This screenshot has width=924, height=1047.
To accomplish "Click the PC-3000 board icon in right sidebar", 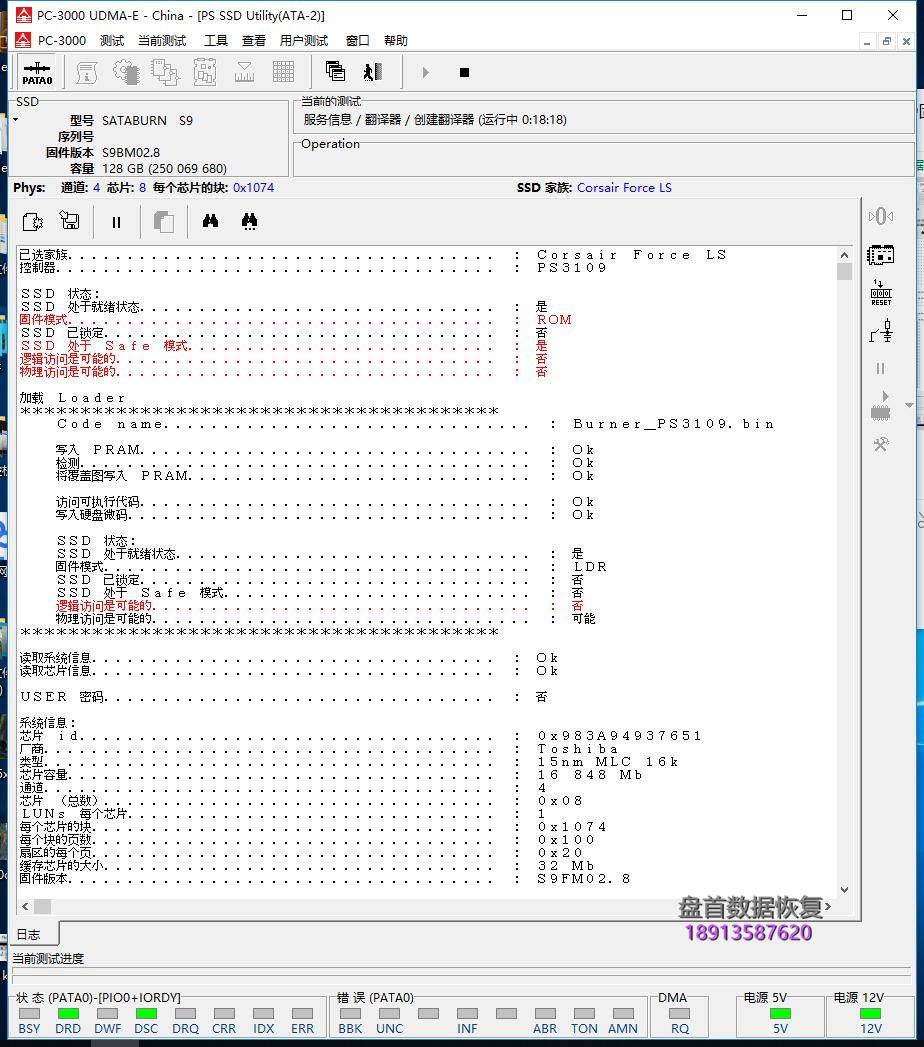I will [881, 254].
